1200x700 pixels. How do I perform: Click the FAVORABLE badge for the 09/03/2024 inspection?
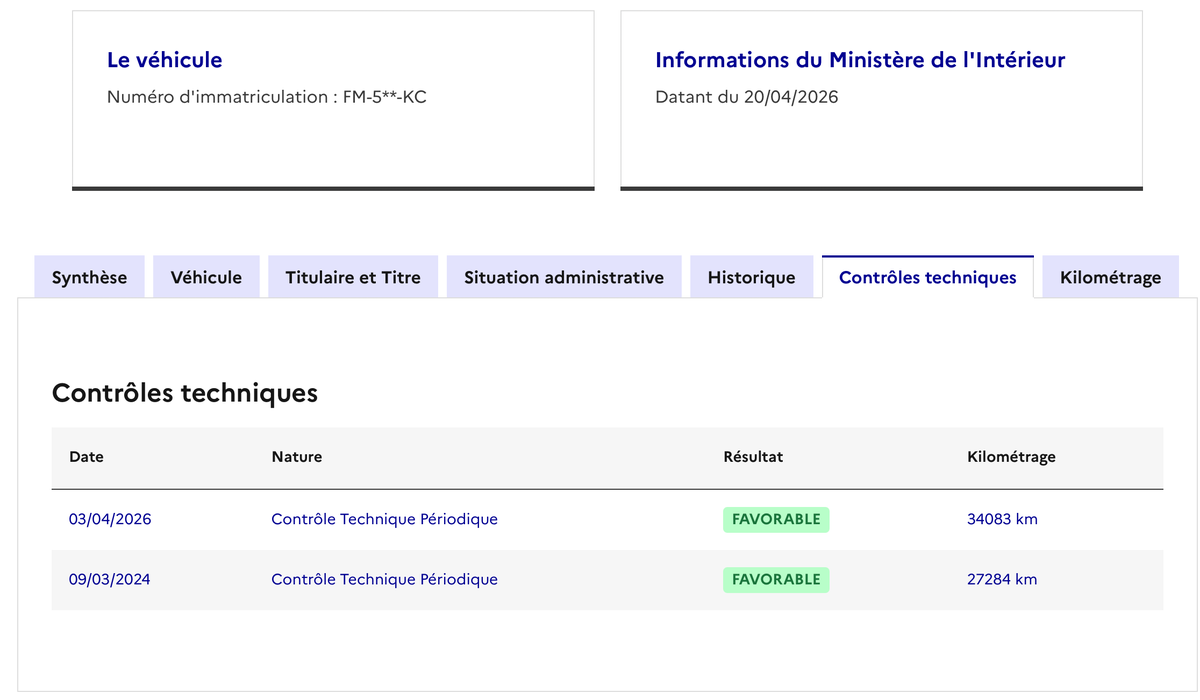[776, 579]
